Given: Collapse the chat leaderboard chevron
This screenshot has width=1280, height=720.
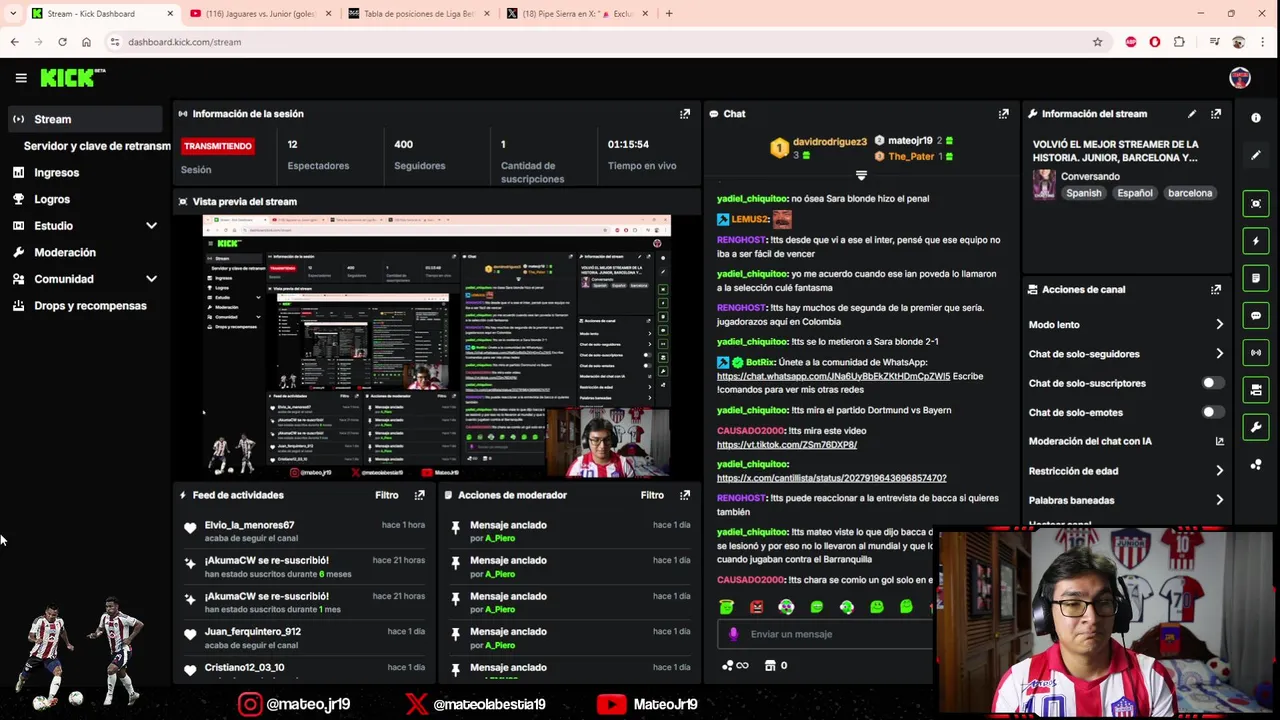Looking at the screenshot, I should 861,176.
